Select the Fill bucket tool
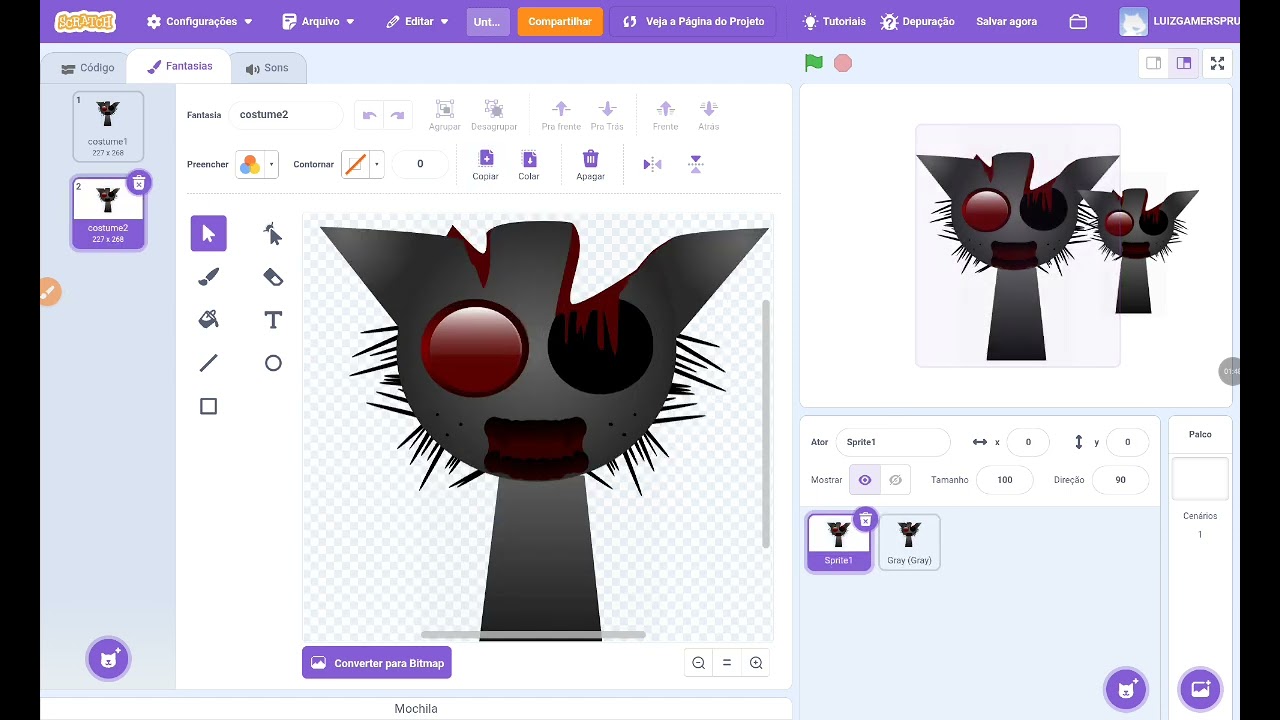This screenshot has width=1280, height=720. coord(209,320)
